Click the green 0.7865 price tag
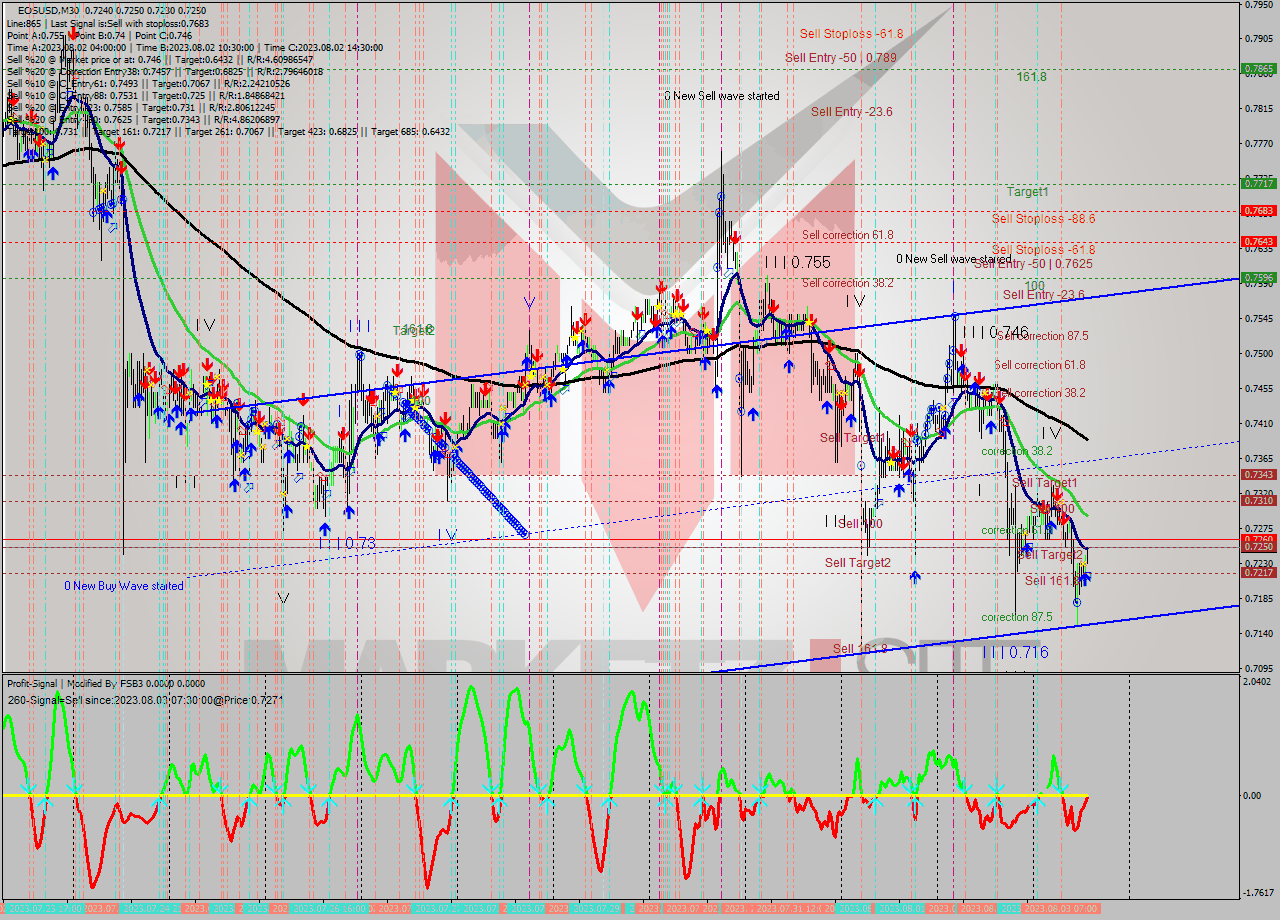This screenshot has height=920, width=1280. coord(1258,69)
